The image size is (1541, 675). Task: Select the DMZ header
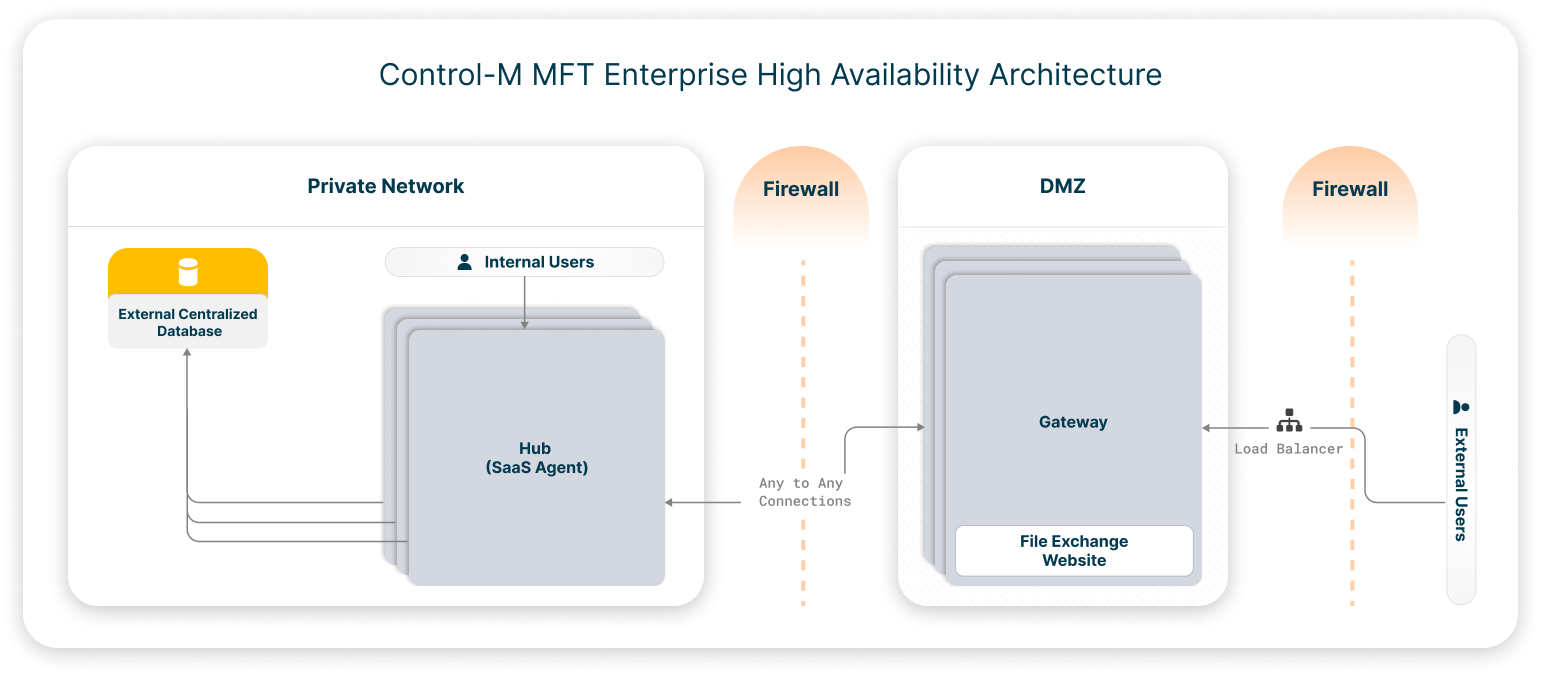coord(1062,186)
